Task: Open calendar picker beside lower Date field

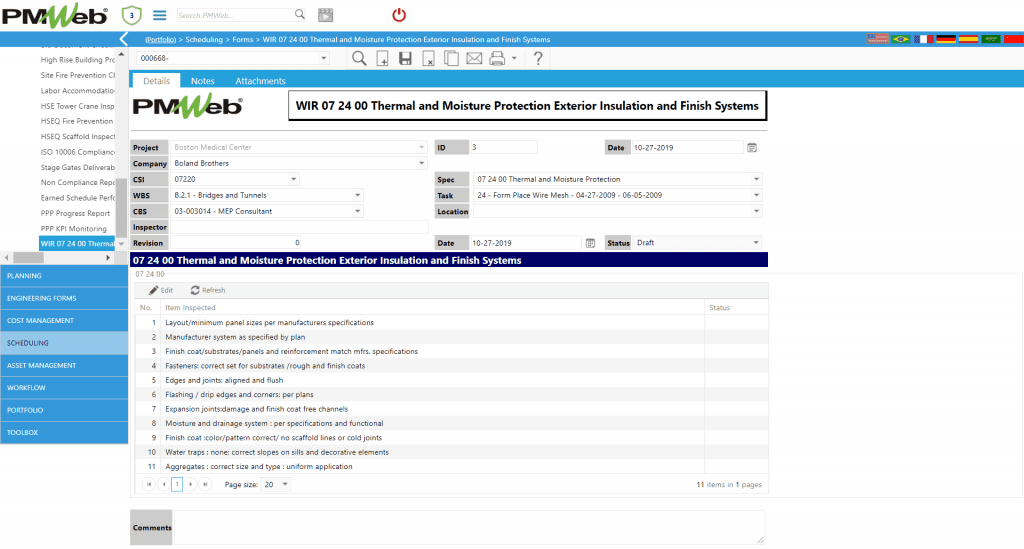Action: (x=590, y=243)
